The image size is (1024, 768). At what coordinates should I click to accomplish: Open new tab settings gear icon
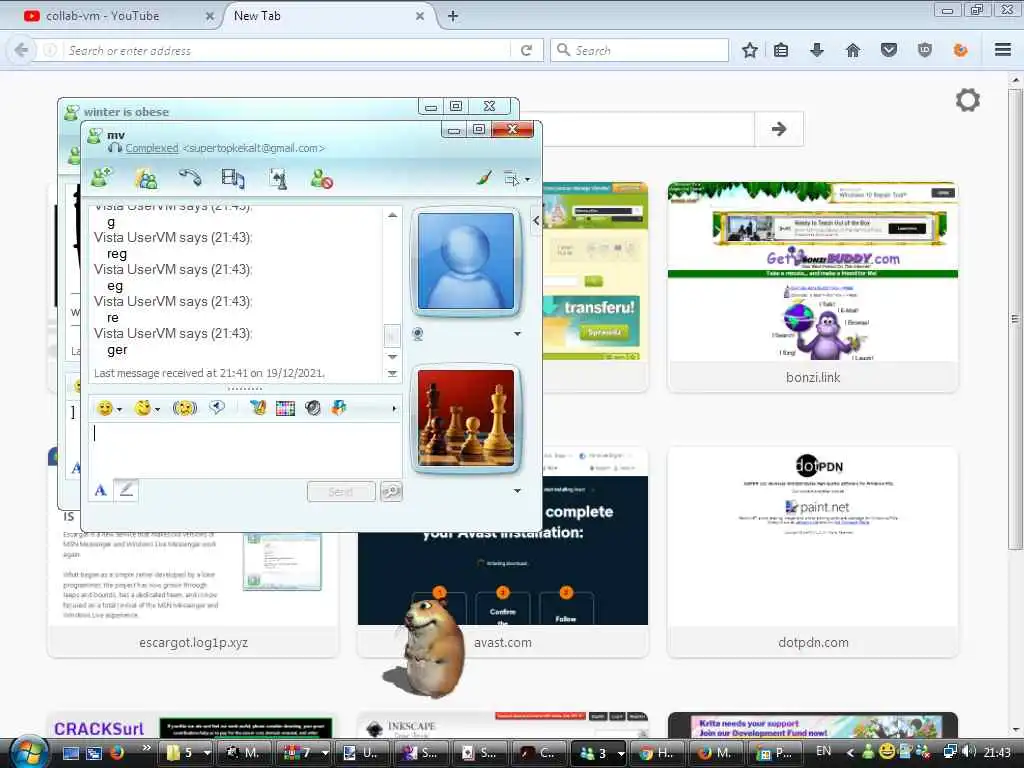968,100
